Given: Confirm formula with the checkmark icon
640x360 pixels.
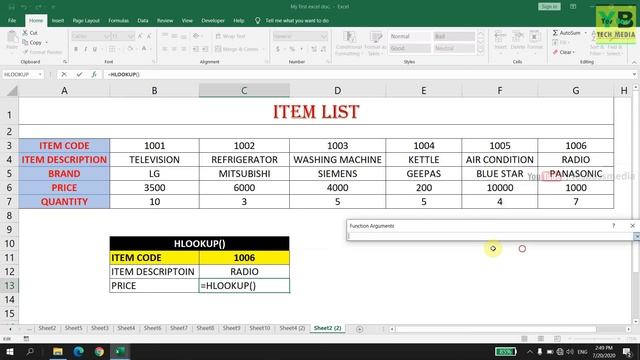Looking at the screenshot, I should pyautogui.click(x=79, y=74).
